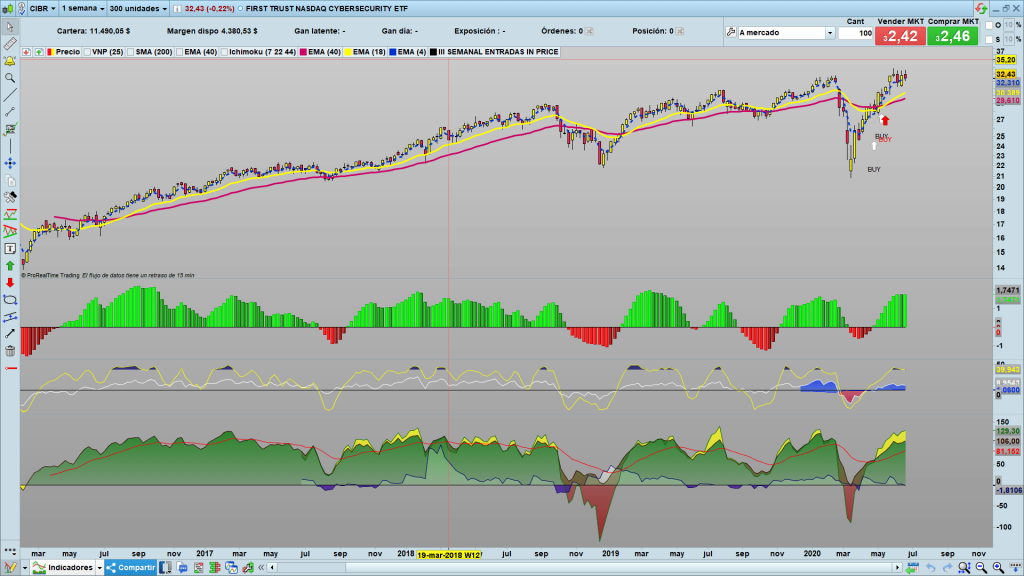Click the multi-chart windows icon
The width and height of the screenshot is (1024, 576).
[231, 568]
